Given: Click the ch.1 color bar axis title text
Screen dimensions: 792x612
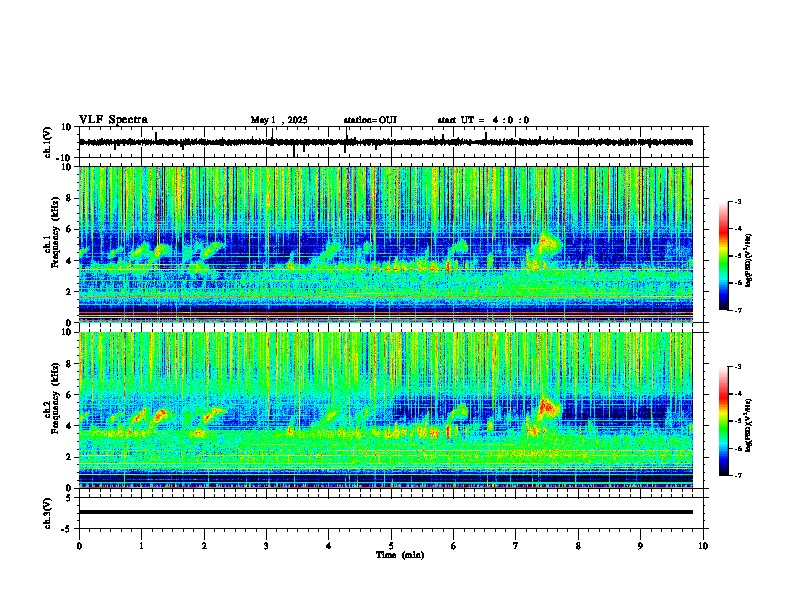Looking at the screenshot, I should tap(749, 260).
